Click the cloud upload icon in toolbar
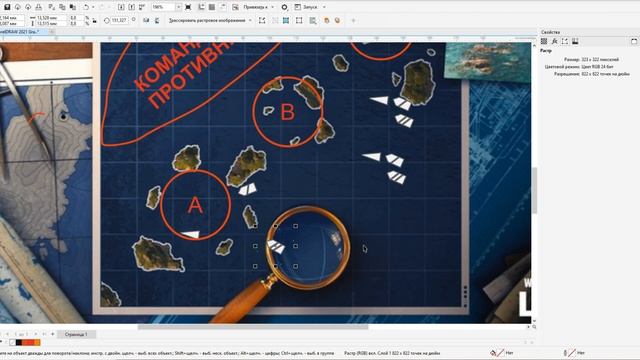The width and height of the screenshot is (640, 360). point(18,7)
